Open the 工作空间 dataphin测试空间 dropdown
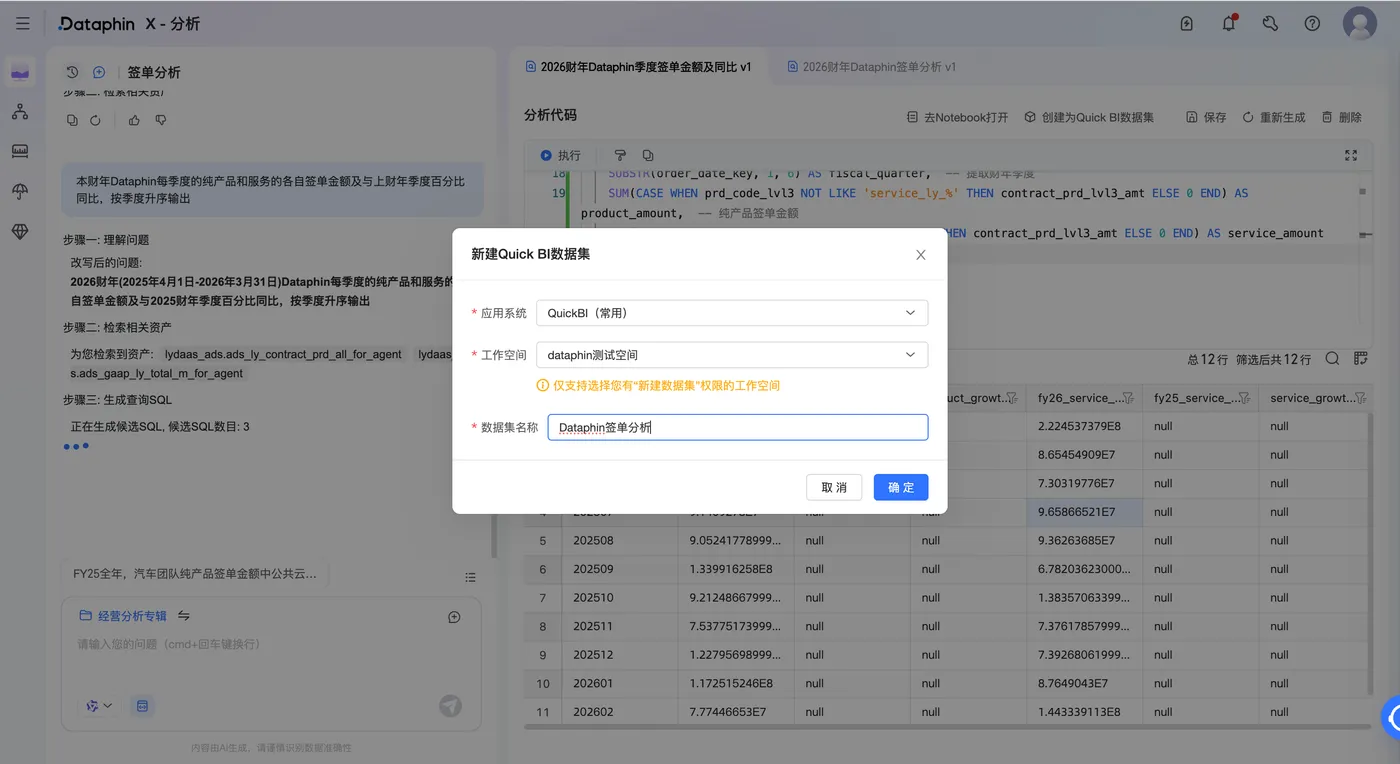This screenshot has width=1400, height=764. pyautogui.click(x=732, y=355)
